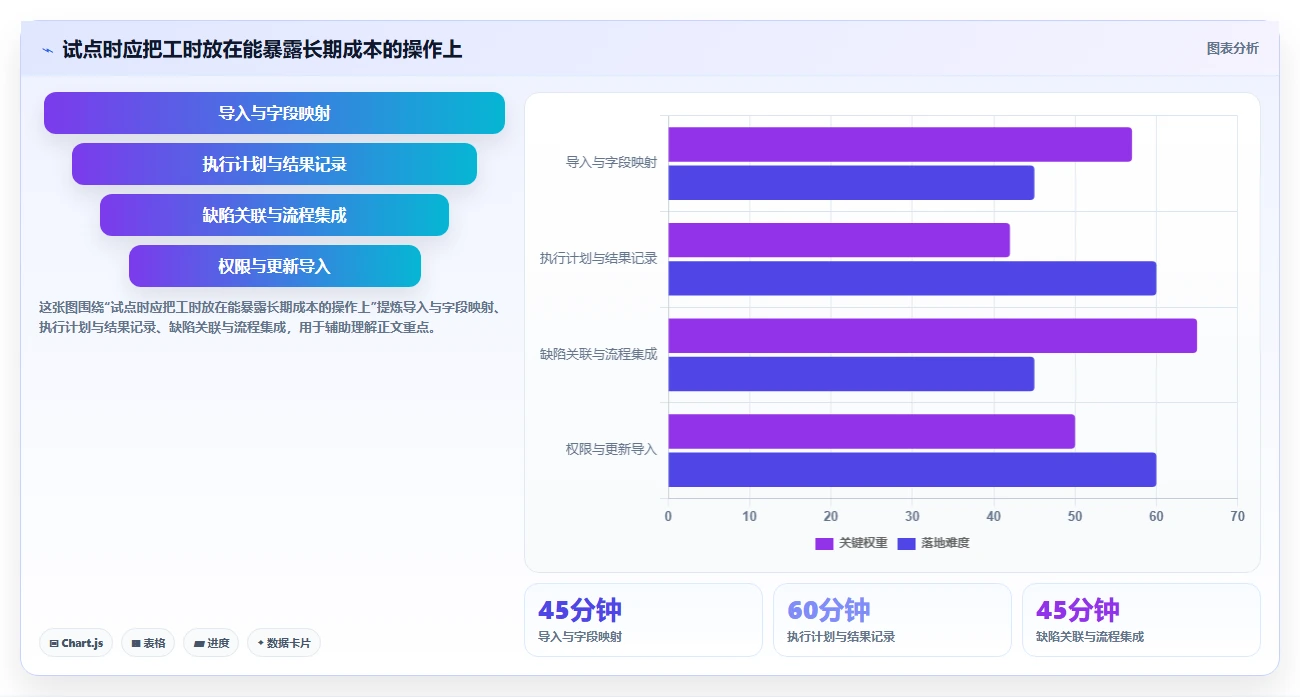Open the 45分钟 缺陷关联与流程集成 data card
This screenshot has width=1300, height=697.
point(1141,620)
